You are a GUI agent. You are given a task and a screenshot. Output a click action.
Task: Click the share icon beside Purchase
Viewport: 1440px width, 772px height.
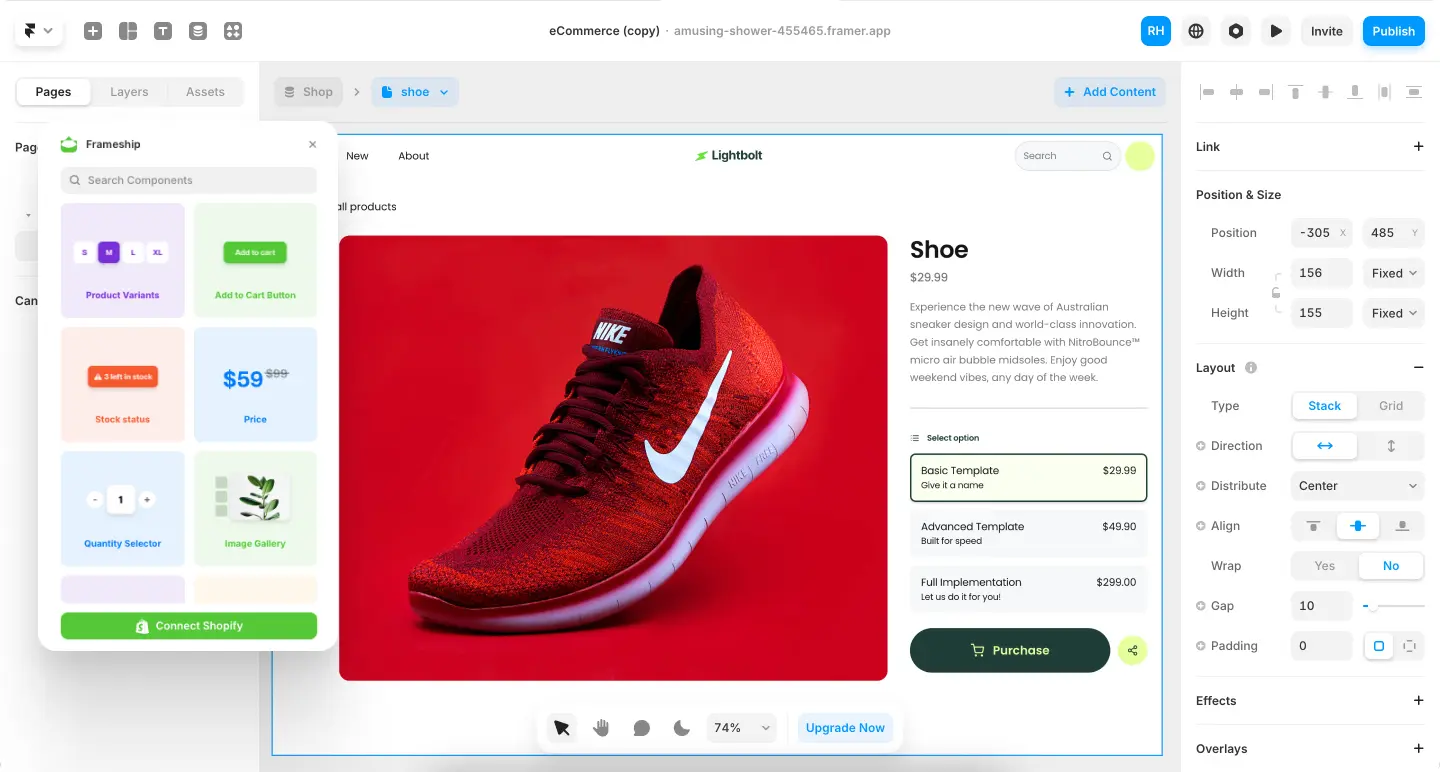point(1133,651)
